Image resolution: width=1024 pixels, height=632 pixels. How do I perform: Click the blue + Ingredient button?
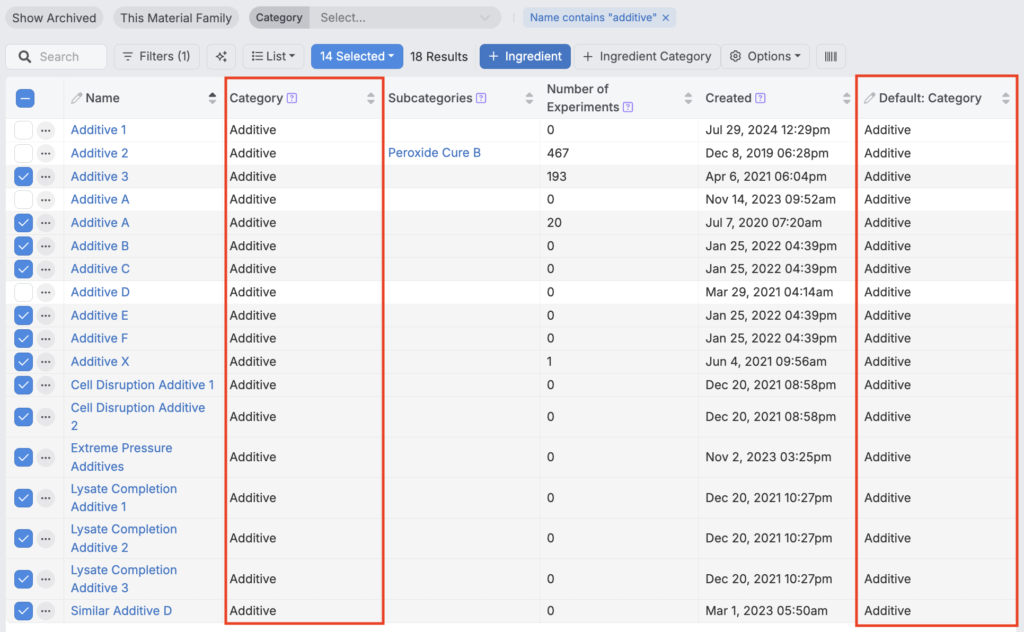(525, 57)
